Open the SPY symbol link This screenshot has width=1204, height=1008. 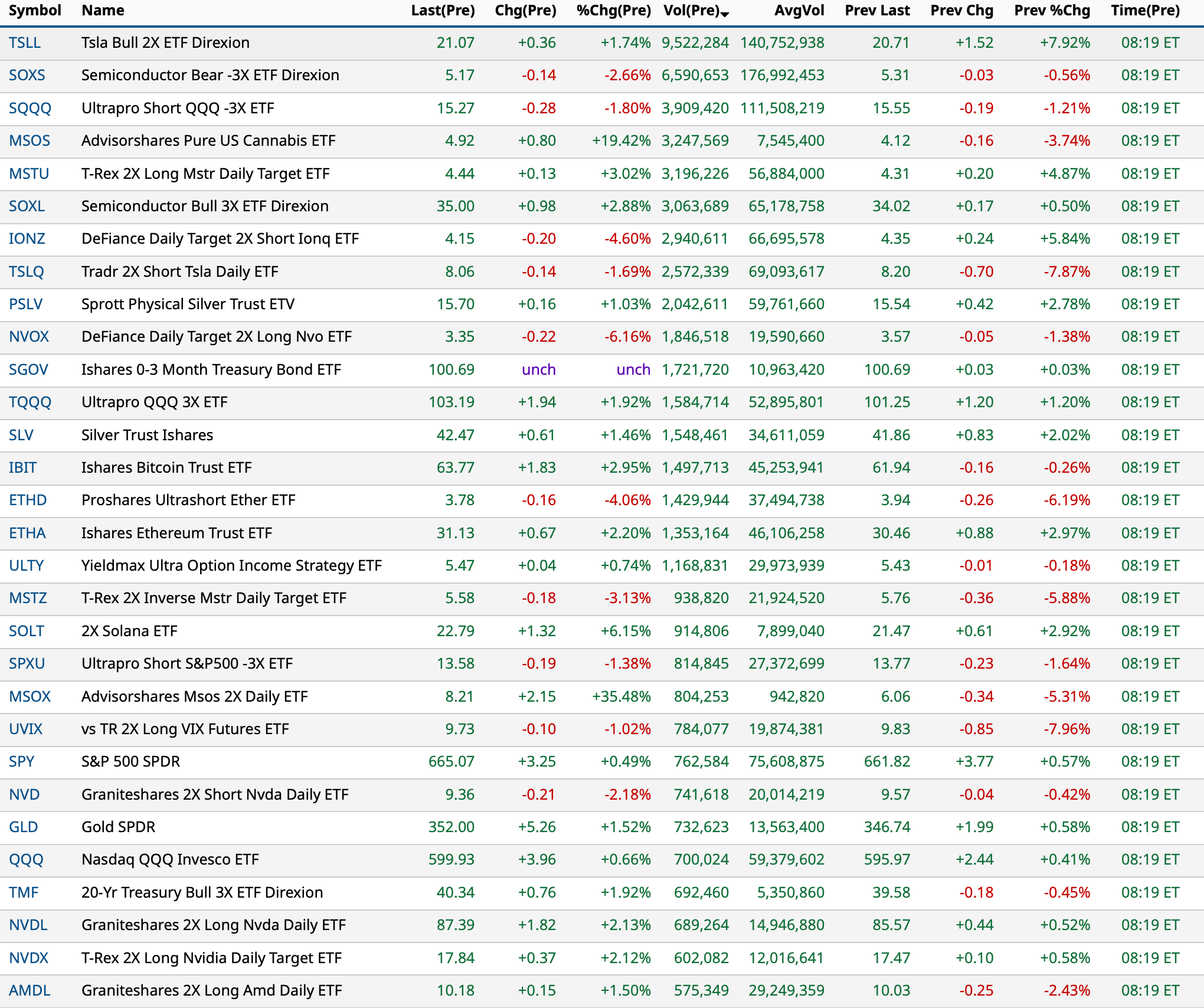(21, 762)
